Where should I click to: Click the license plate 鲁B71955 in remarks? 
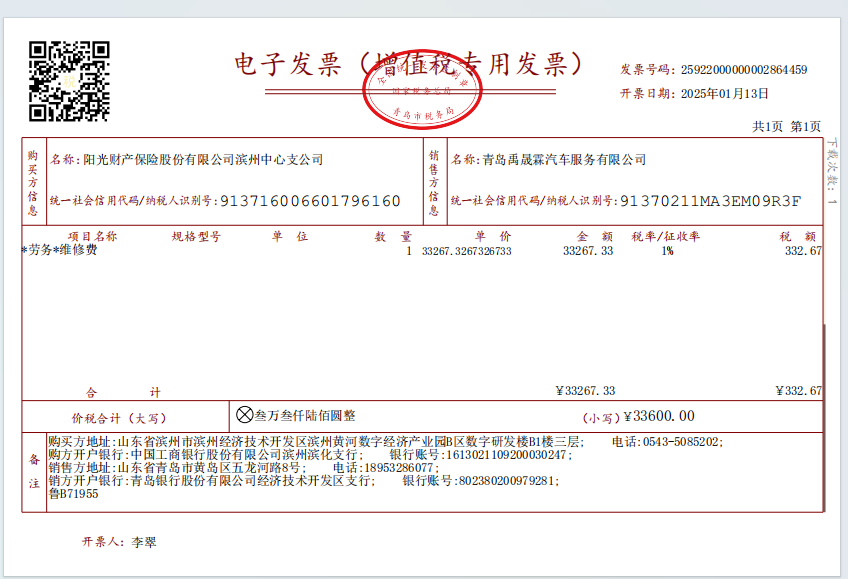coord(73,494)
